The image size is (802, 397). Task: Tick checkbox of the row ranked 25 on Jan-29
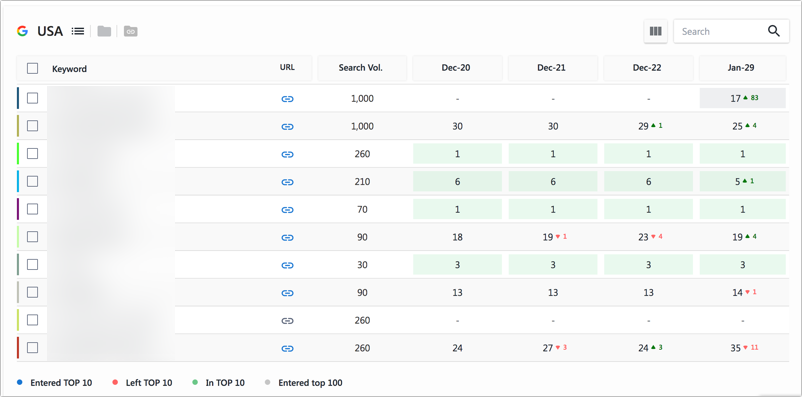[32, 126]
